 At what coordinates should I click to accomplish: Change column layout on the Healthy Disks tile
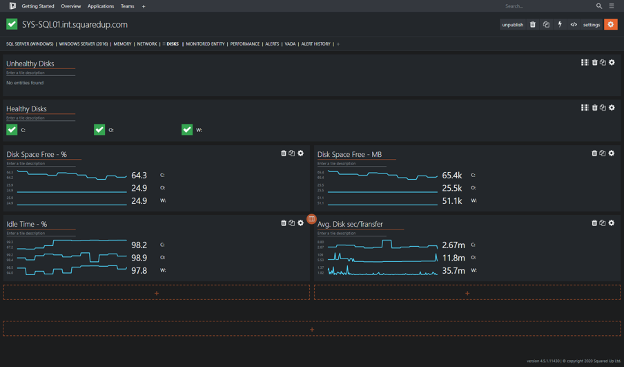(x=584, y=108)
